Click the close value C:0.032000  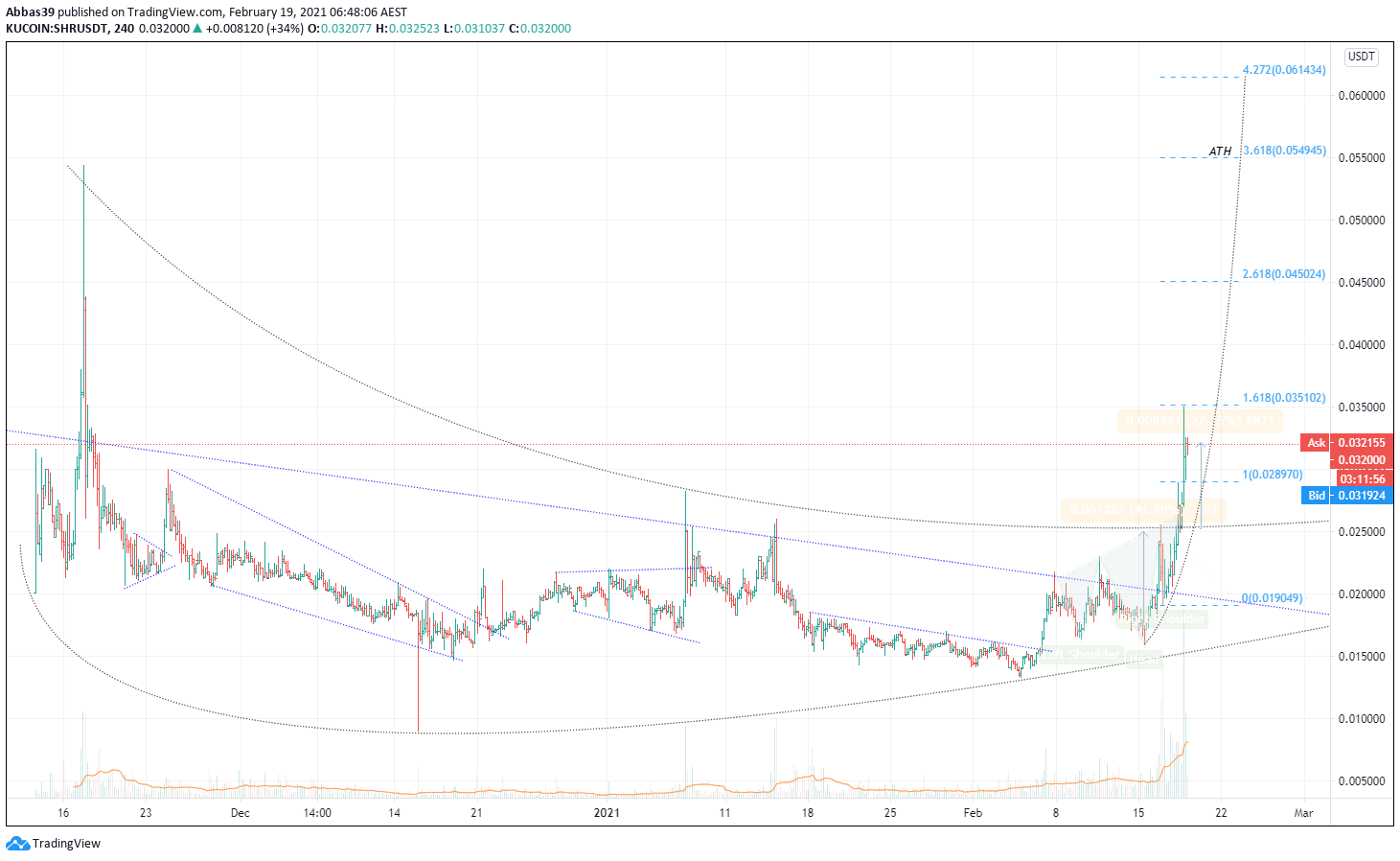[539, 29]
